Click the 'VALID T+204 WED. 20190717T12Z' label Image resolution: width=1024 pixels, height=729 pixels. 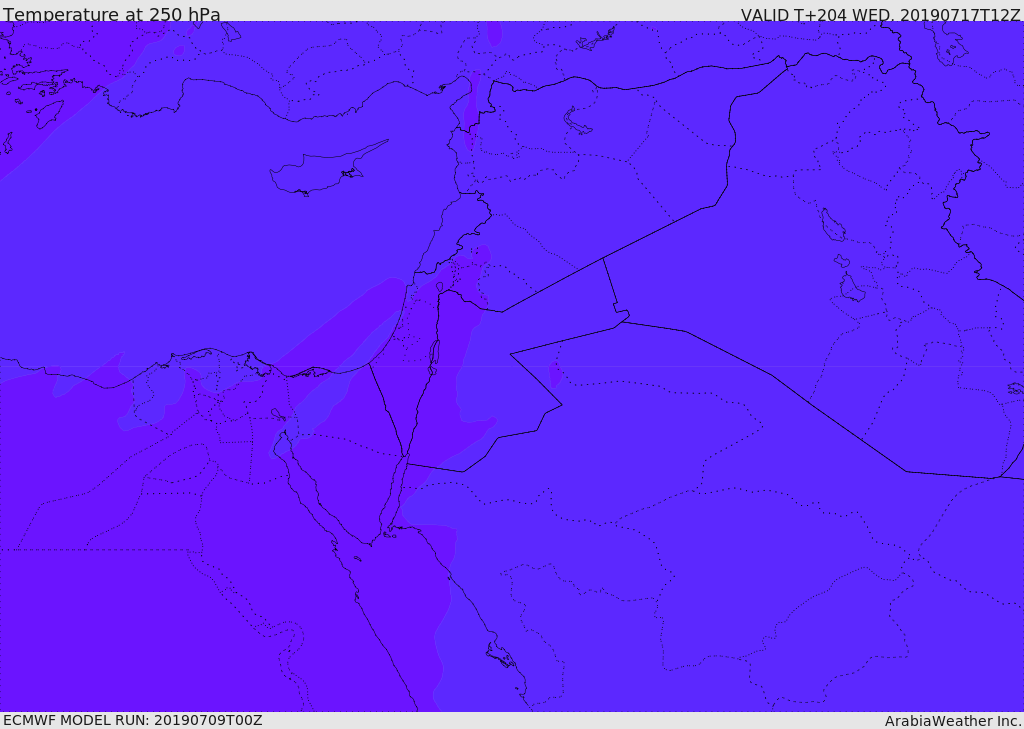pos(880,15)
